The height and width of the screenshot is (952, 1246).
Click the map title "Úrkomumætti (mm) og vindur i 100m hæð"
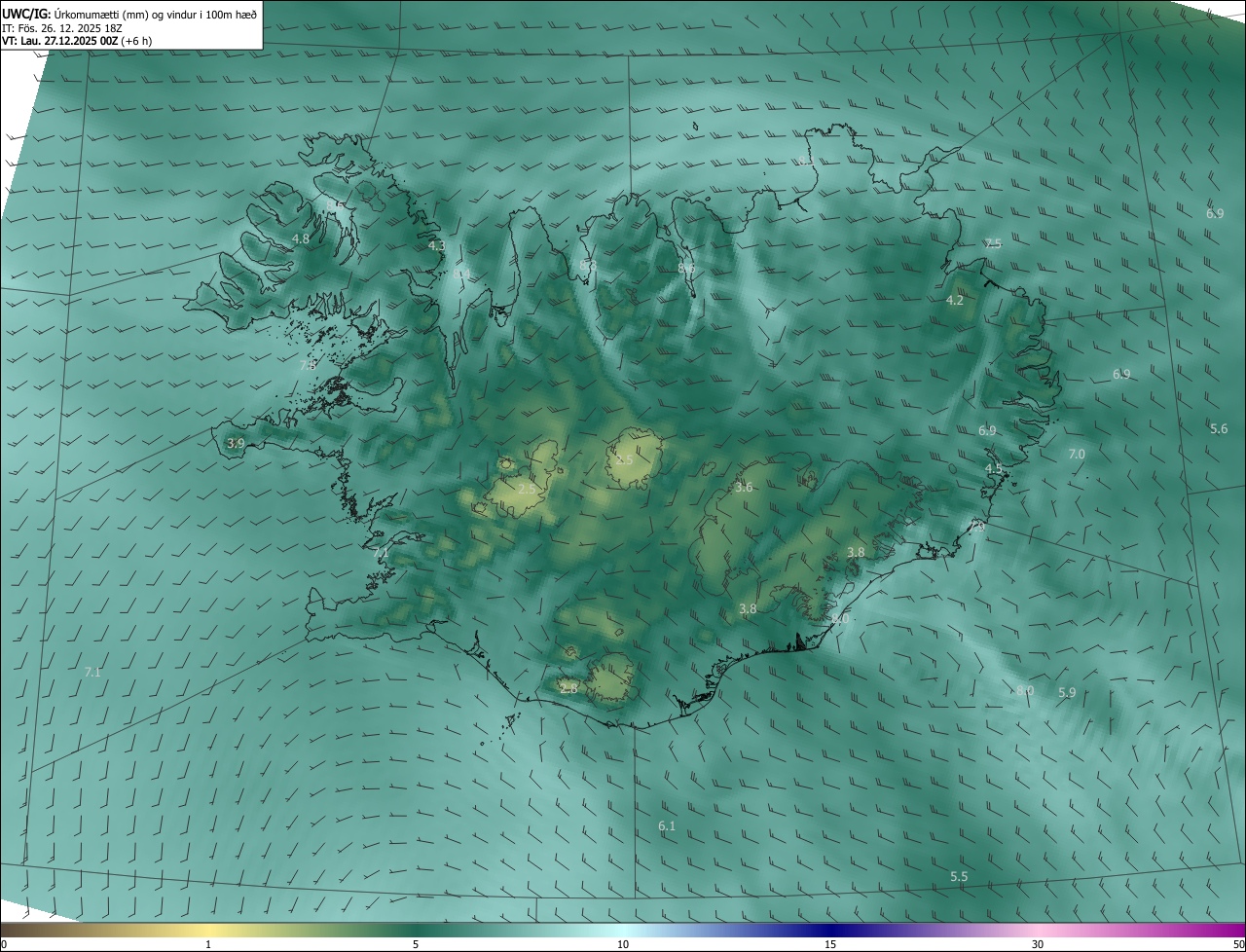(x=156, y=14)
